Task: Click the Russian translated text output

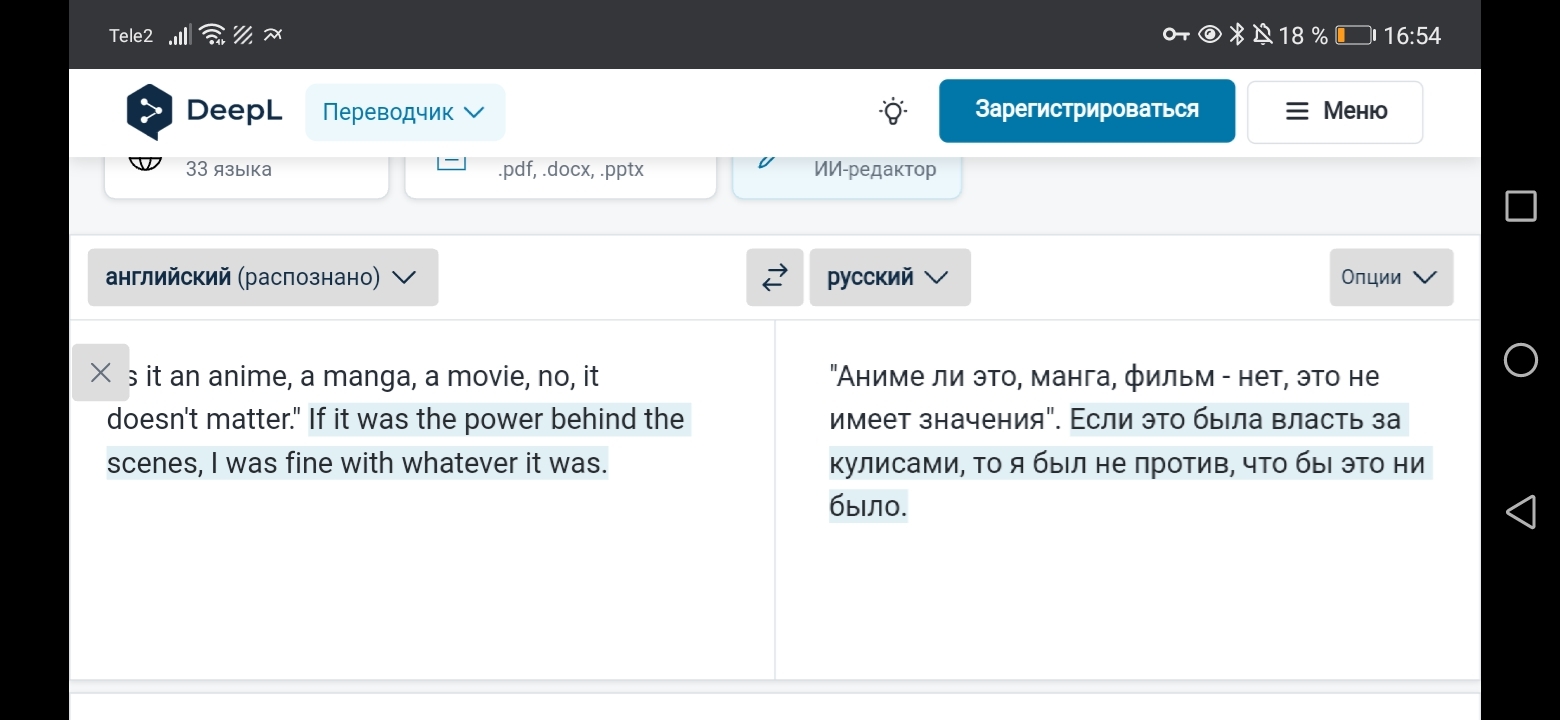Action: [1126, 442]
